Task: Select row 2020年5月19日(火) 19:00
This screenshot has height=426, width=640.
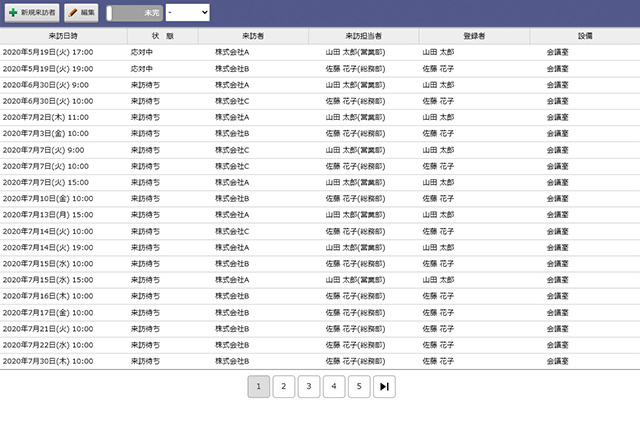Action: 320,69
